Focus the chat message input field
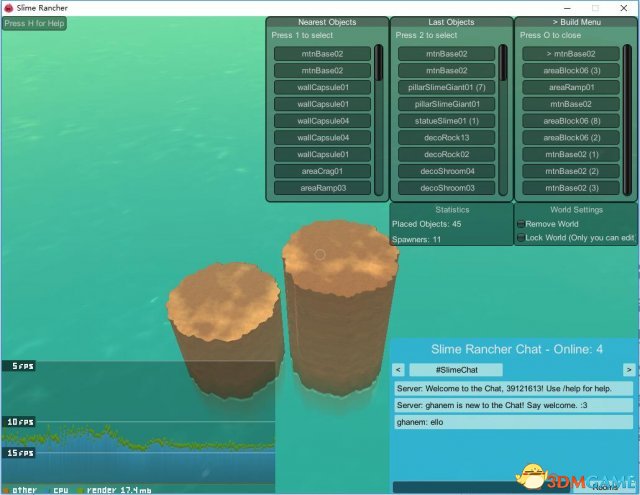640x495 pixels. click(482, 487)
